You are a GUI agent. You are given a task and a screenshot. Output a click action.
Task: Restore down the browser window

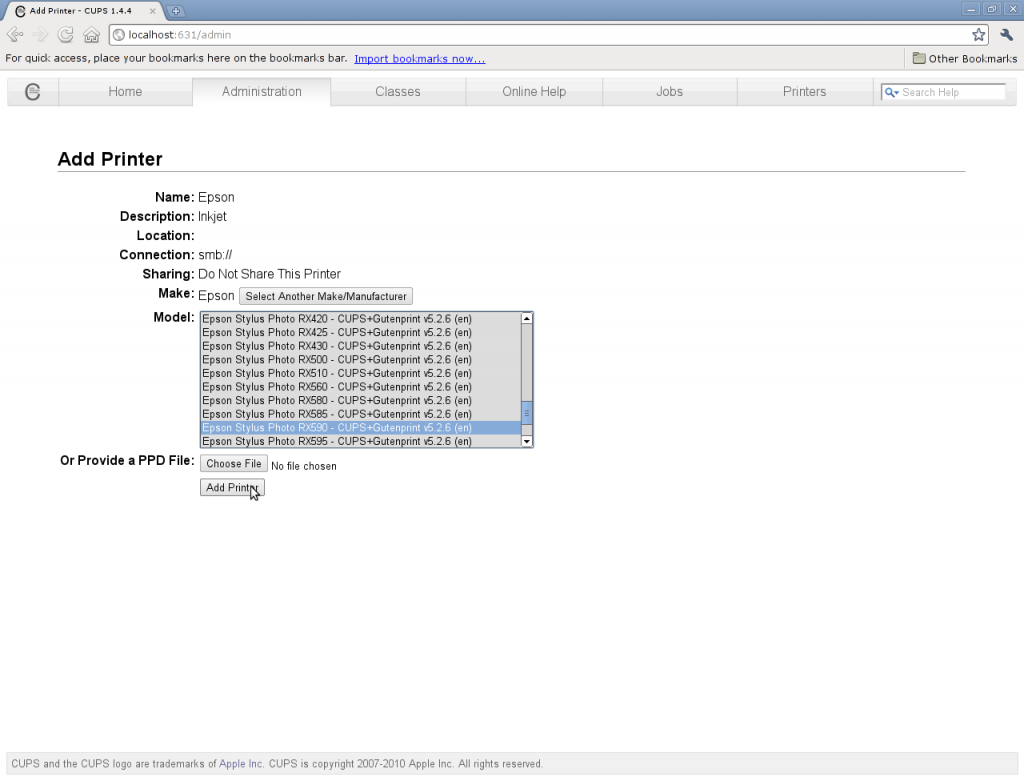tap(991, 9)
